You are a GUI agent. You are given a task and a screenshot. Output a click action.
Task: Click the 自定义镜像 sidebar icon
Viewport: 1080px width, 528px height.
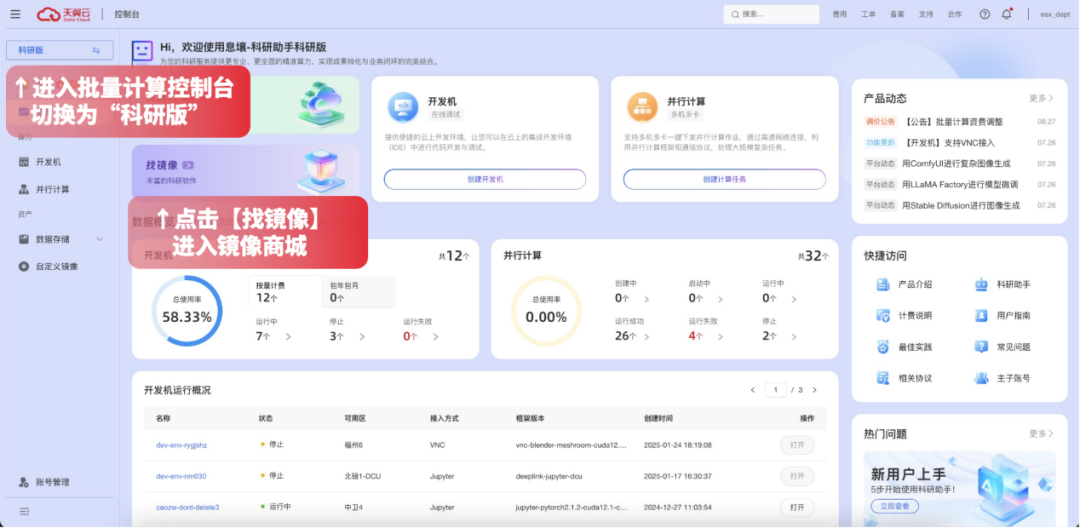click(x=23, y=266)
